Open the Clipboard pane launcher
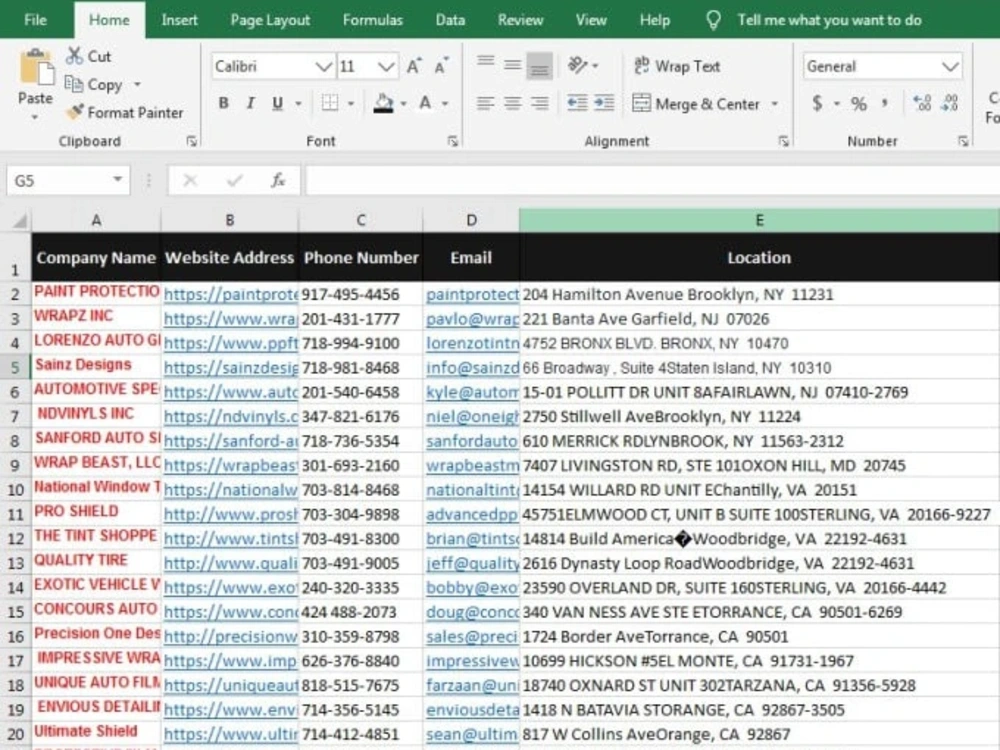The height and width of the screenshot is (750, 1000). tap(191, 141)
